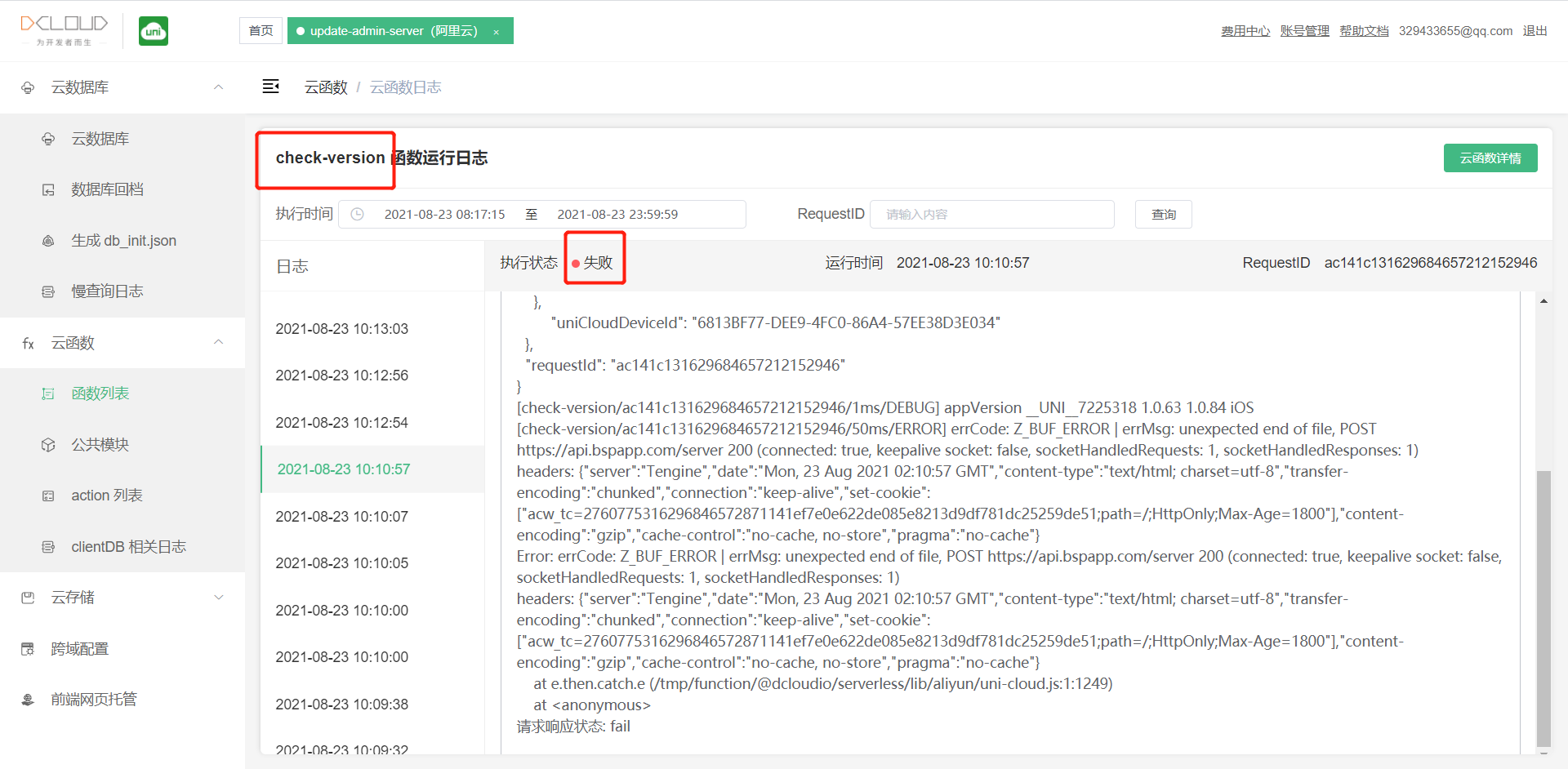
Task: Click the sidebar collapse icon beside 云函数 breadcrumb
Action: coord(270,87)
